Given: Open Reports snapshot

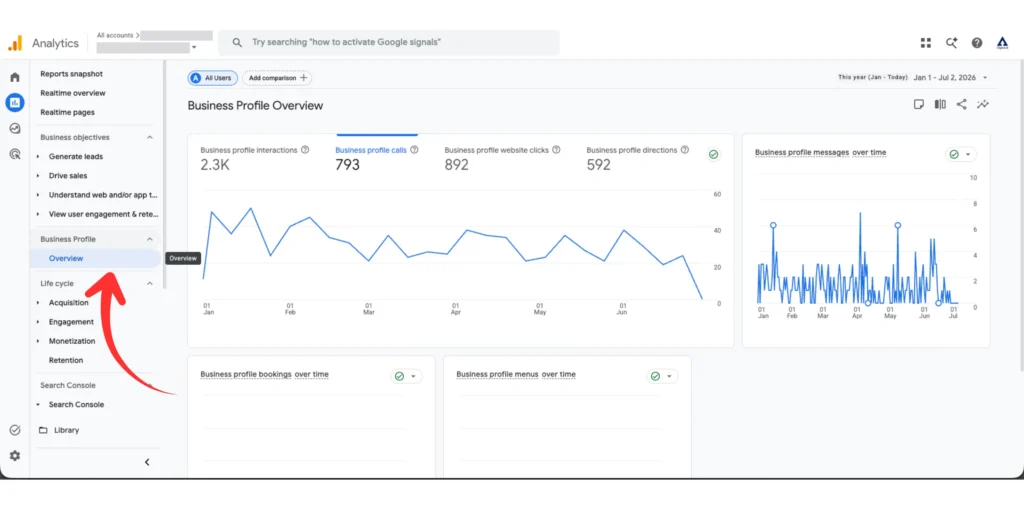Looking at the screenshot, I should point(71,74).
